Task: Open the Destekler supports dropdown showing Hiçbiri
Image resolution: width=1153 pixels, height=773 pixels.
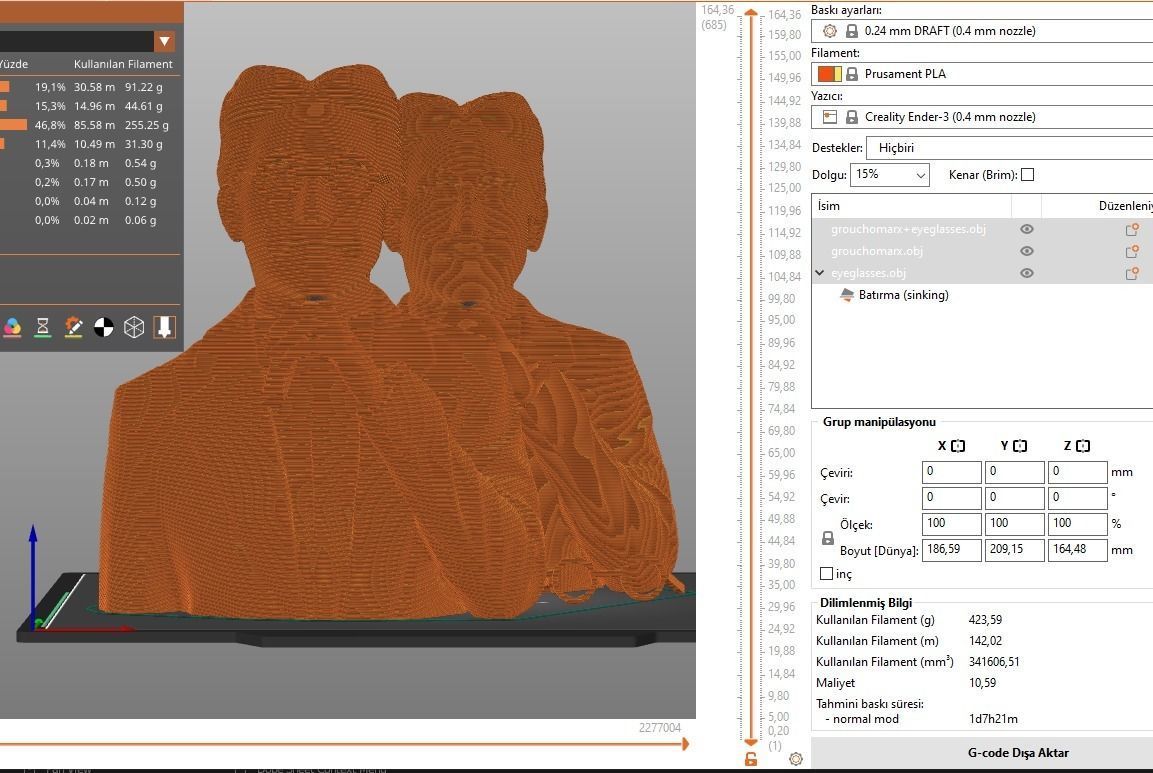Action: point(1010,148)
